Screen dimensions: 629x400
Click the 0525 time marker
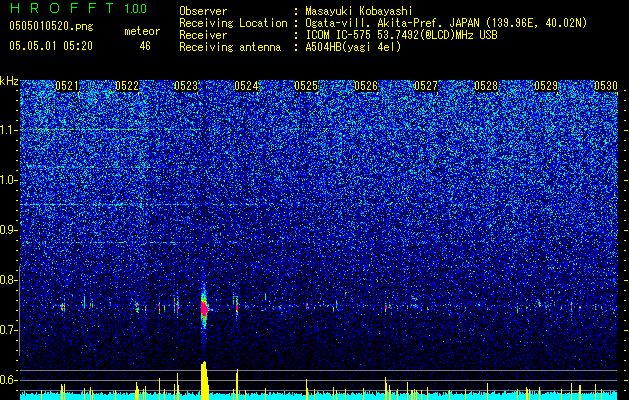[306, 85]
